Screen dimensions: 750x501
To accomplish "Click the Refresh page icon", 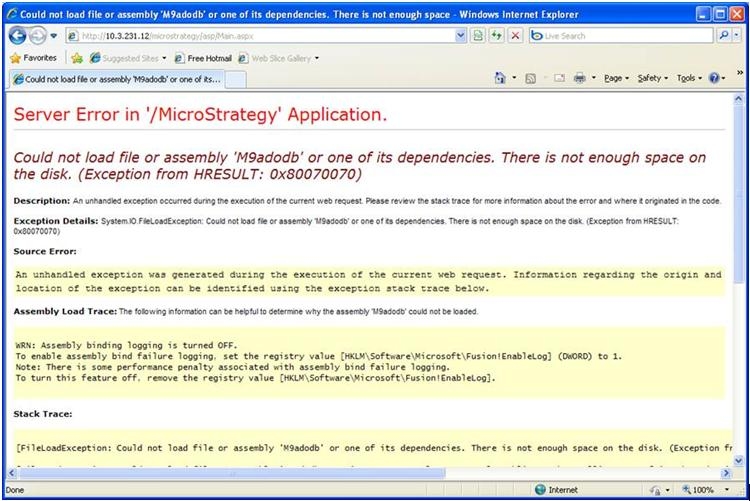I will click(496, 36).
